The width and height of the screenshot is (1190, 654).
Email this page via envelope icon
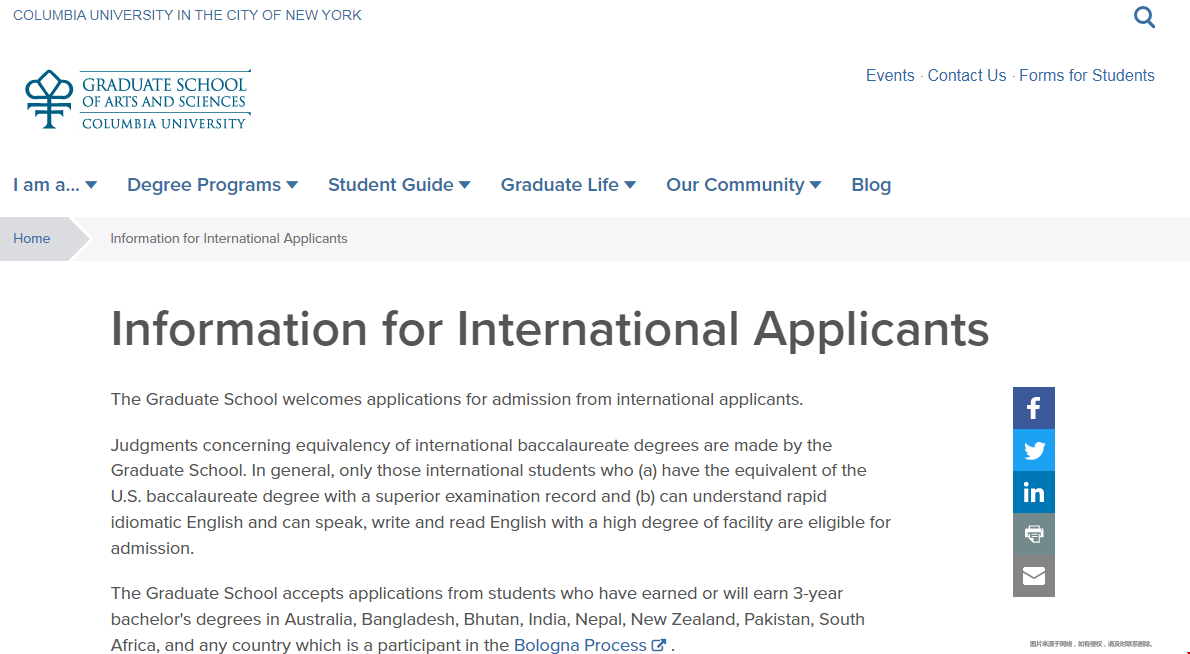point(1034,576)
